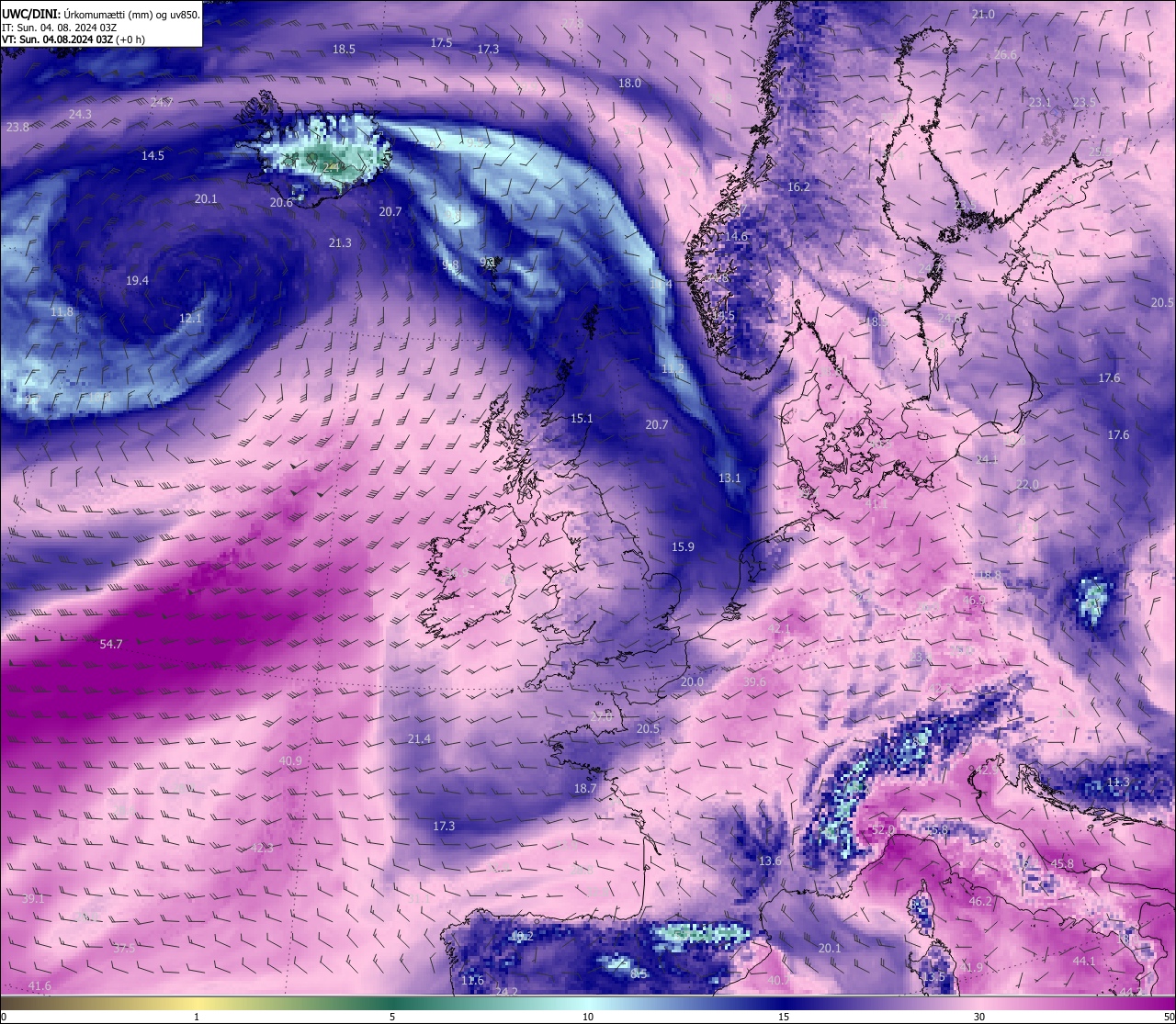Click the 13.1 value in the North Sea

point(729,478)
